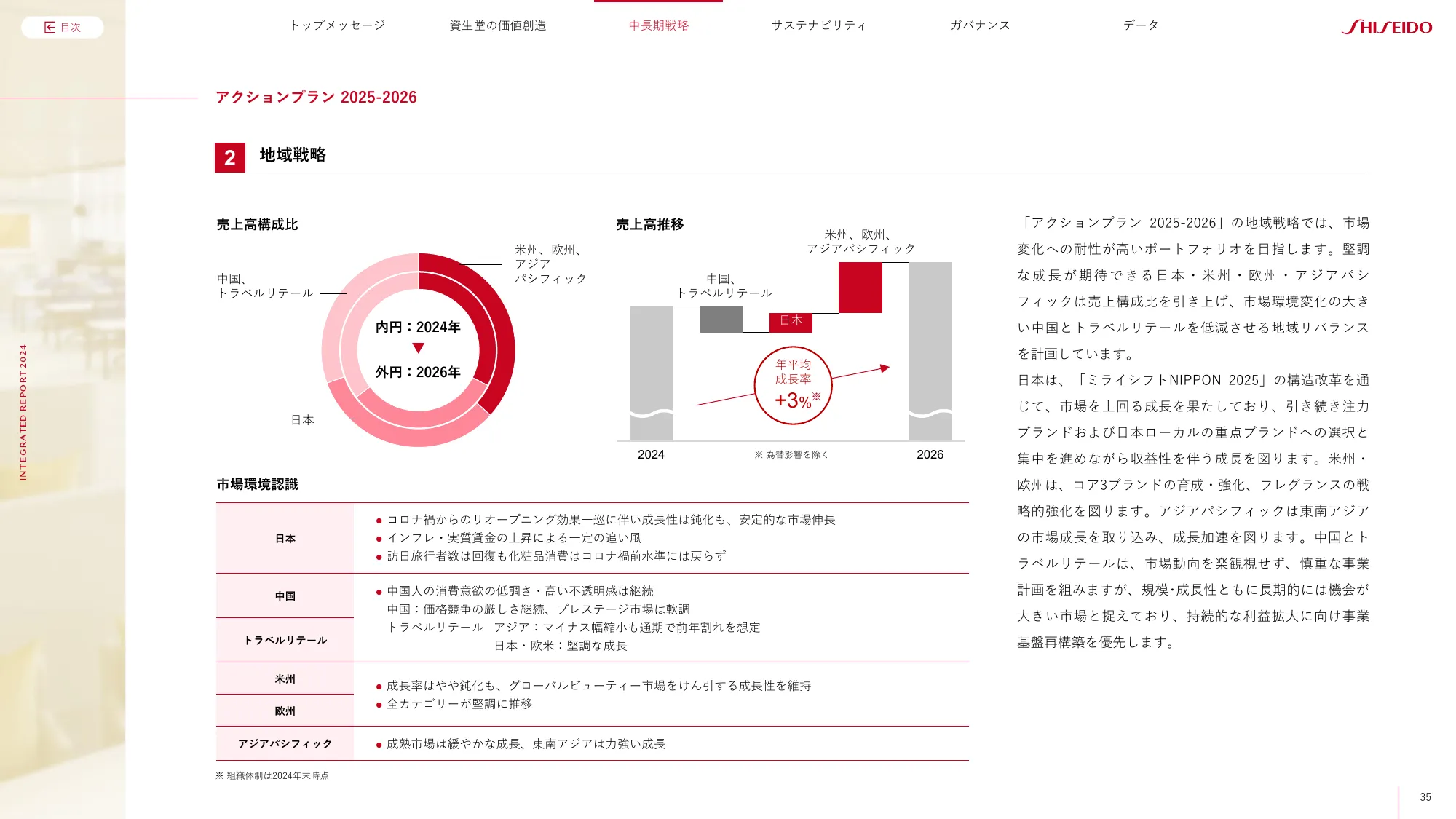This screenshot has width=1456, height=819.
Task: Select the アジアパシフィック row header
Action: pos(285,743)
